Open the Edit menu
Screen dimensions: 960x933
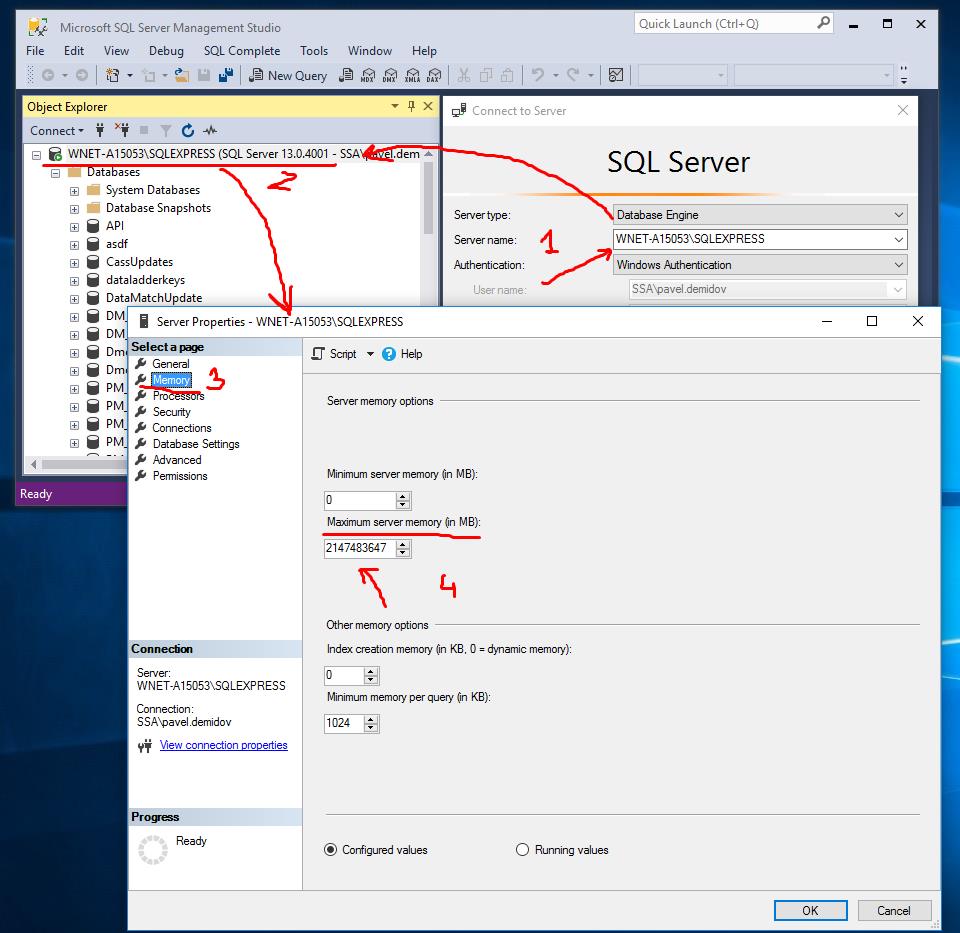click(74, 51)
